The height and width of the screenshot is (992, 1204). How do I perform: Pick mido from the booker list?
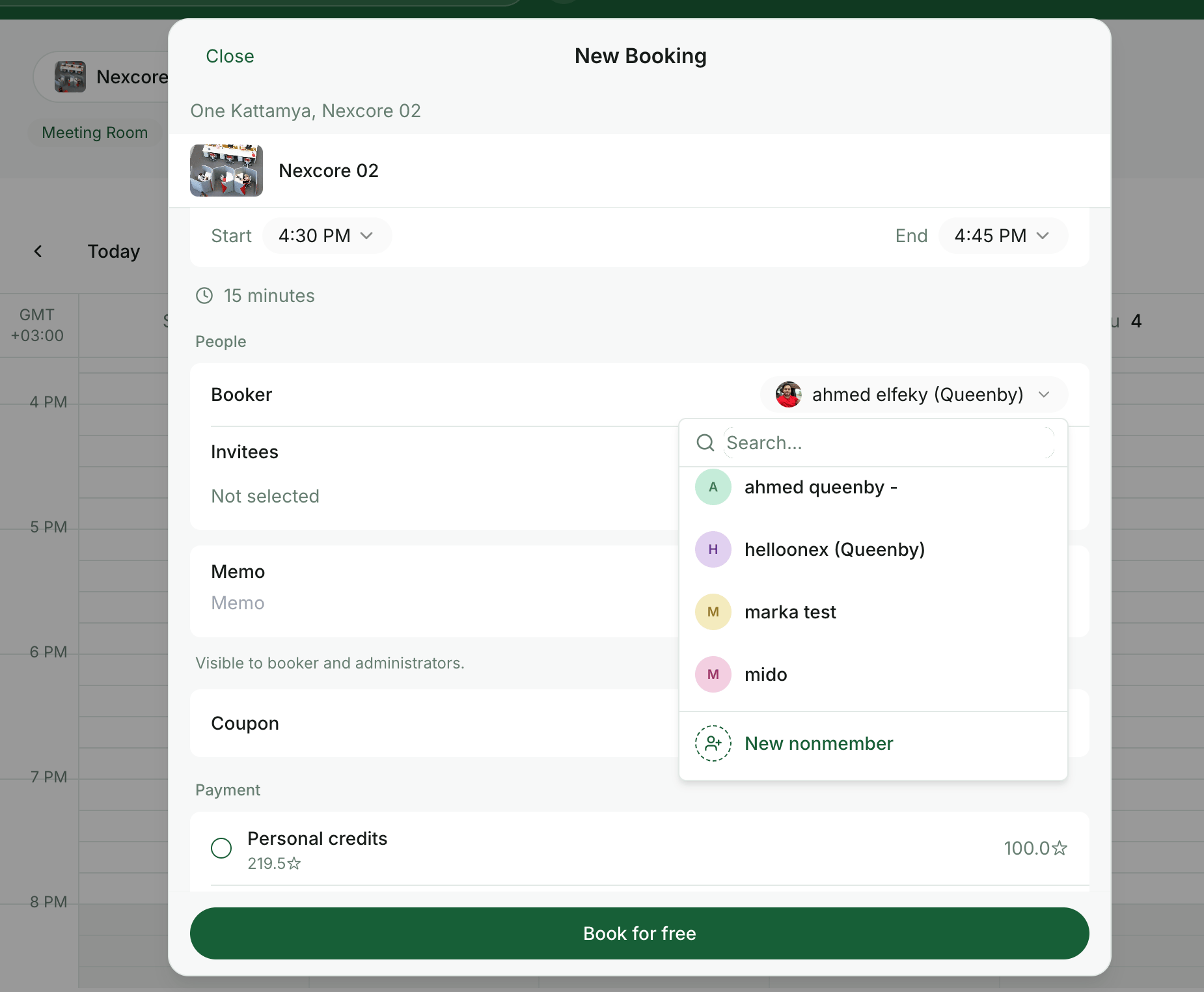873,674
